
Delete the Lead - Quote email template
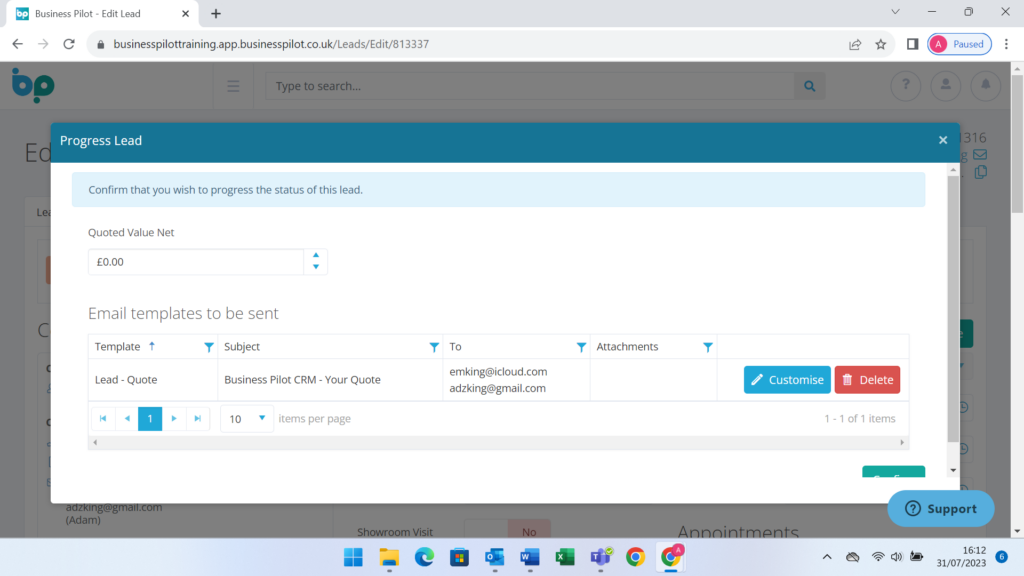[867, 380]
